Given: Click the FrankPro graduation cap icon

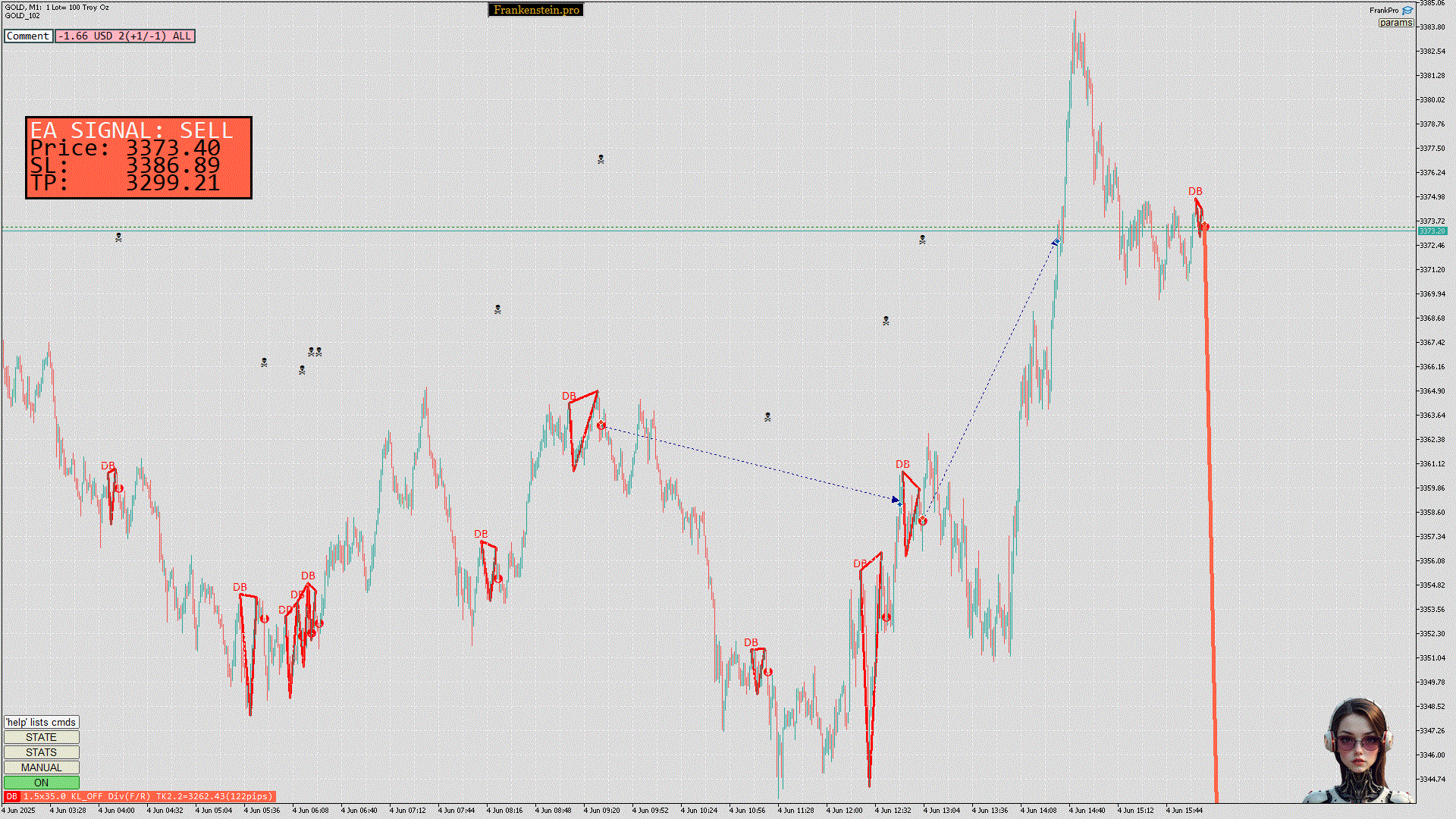Looking at the screenshot, I should pyautogui.click(x=1407, y=11).
